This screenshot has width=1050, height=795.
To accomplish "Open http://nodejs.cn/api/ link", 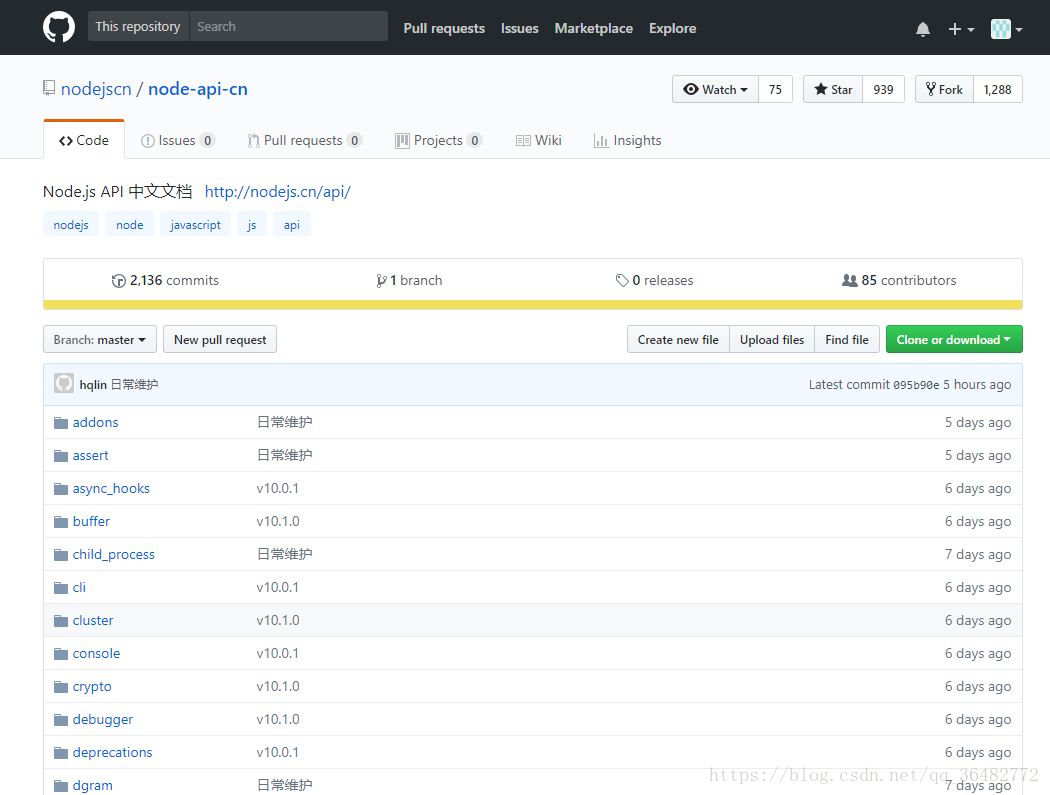I will pos(277,192).
